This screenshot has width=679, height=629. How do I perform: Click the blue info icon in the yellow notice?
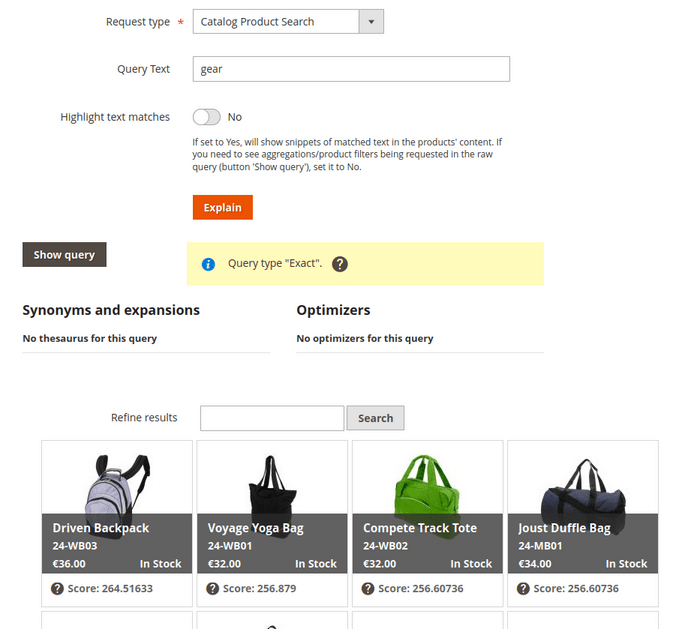pos(208,264)
